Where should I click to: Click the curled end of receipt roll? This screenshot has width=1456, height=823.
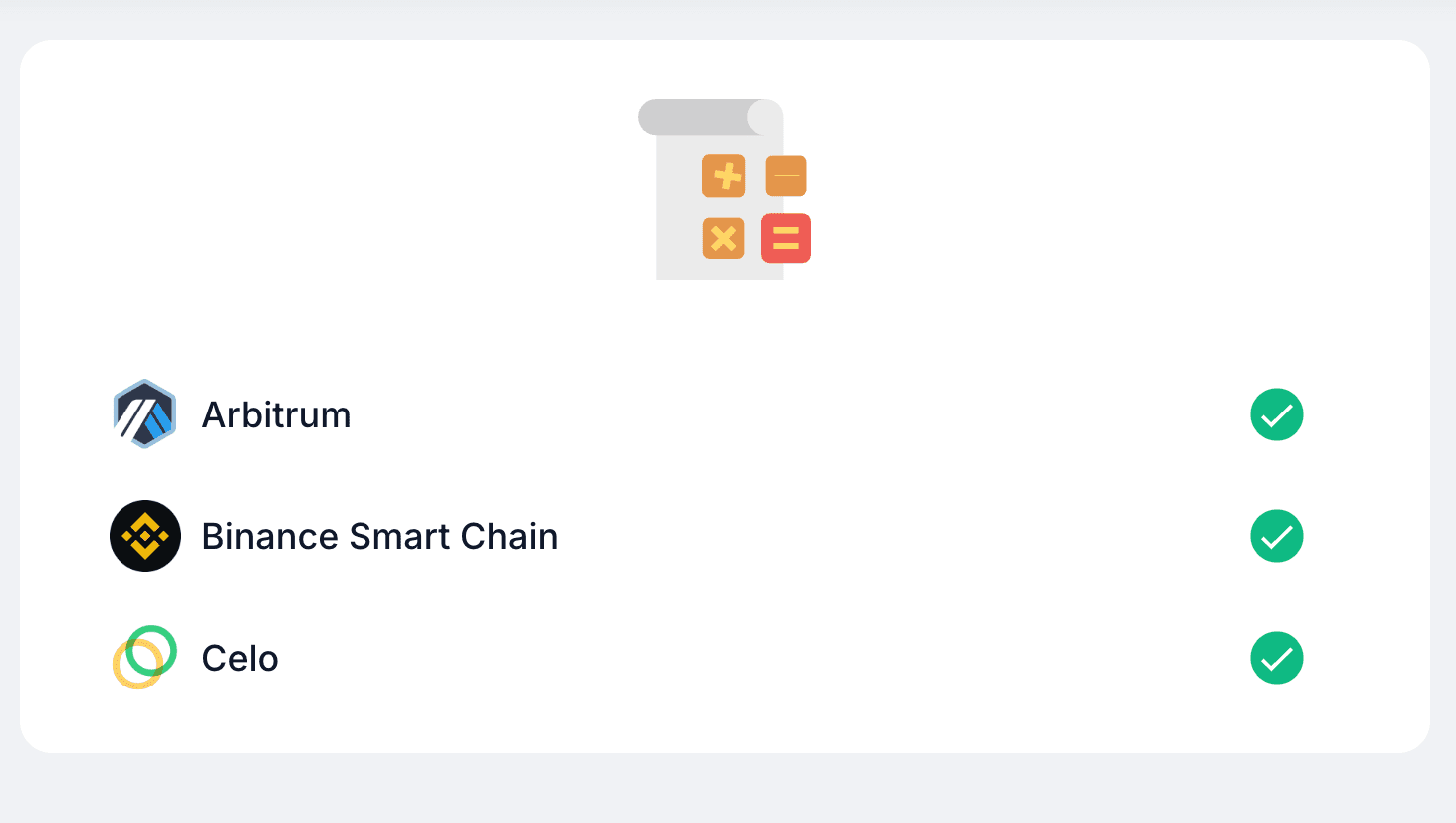click(765, 117)
